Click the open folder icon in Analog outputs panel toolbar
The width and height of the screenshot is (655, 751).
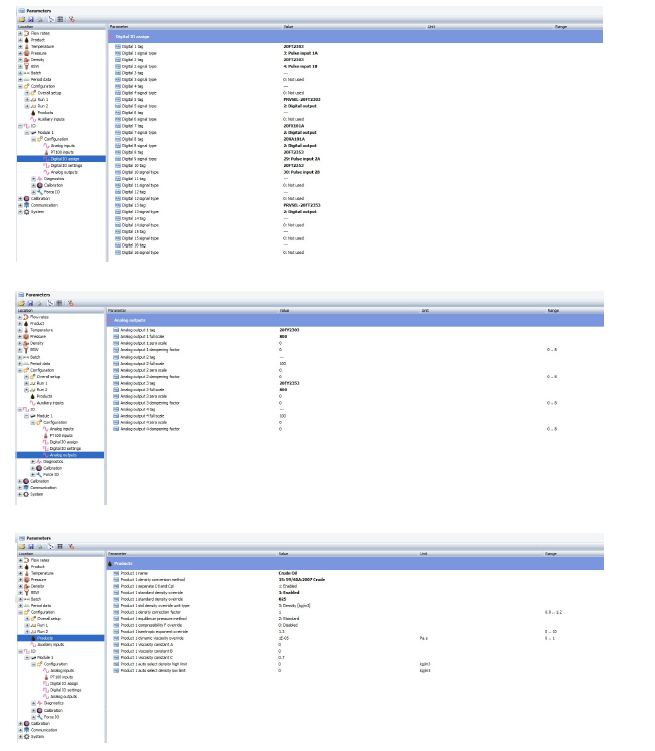click(22, 303)
